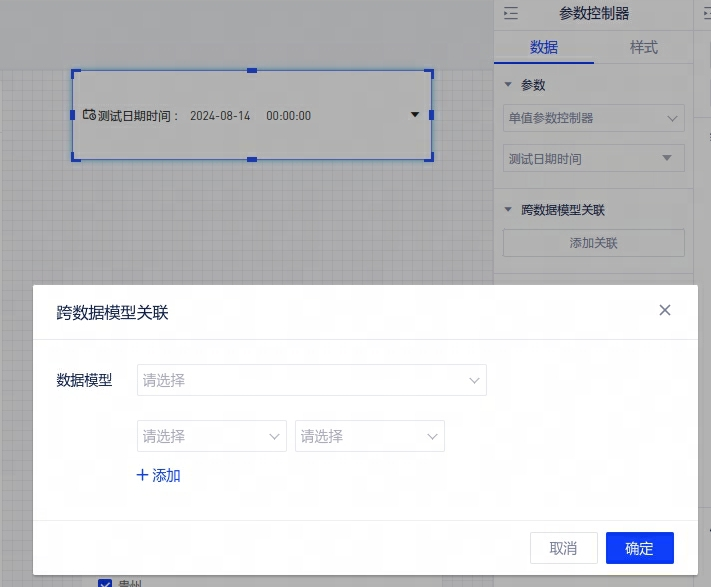Screen dimensions: 711x587
Task: Click the calendar icon before 测试日期时间
Action: (89, 115)
